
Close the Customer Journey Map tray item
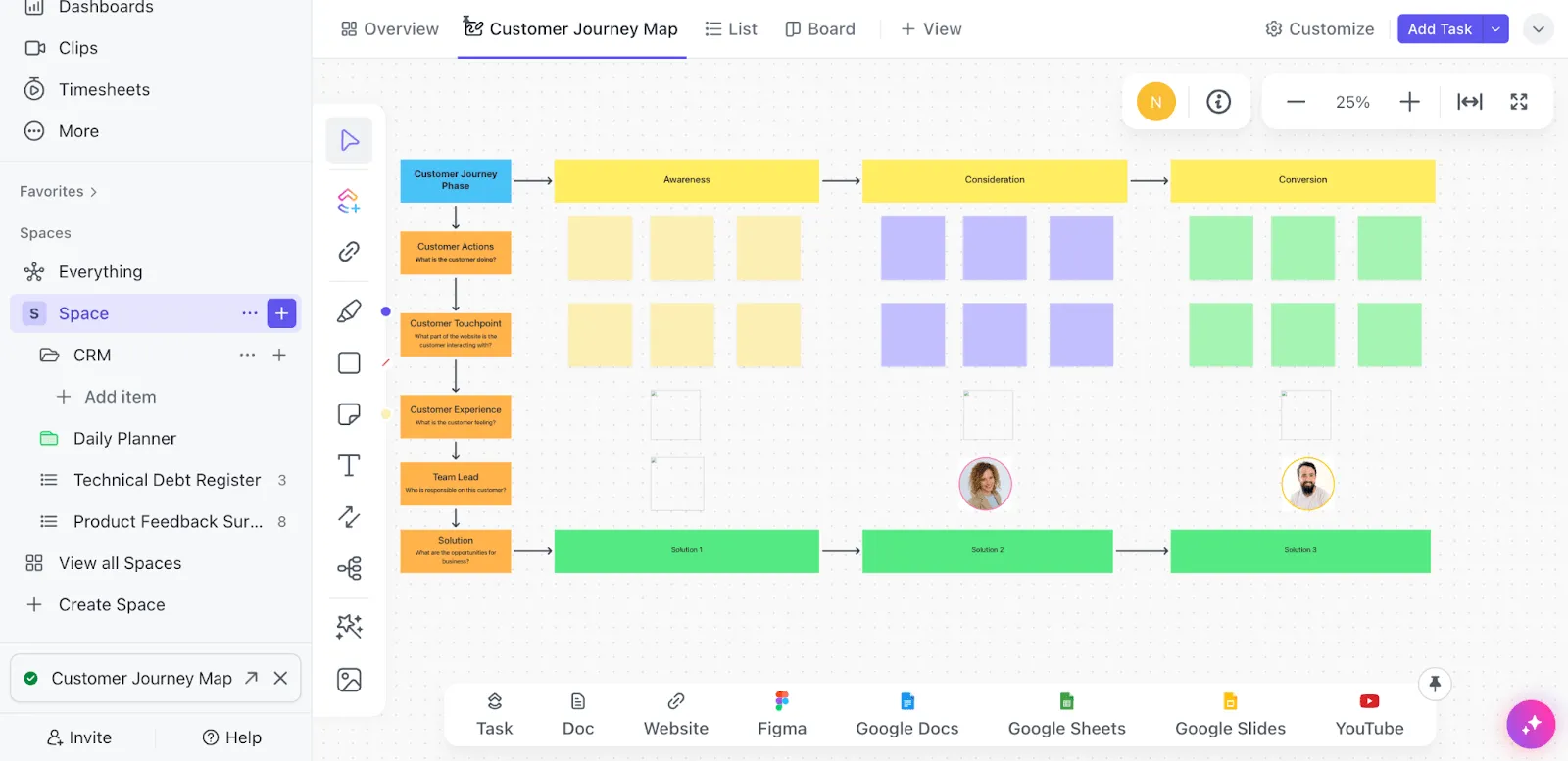(x=280, y=678)
